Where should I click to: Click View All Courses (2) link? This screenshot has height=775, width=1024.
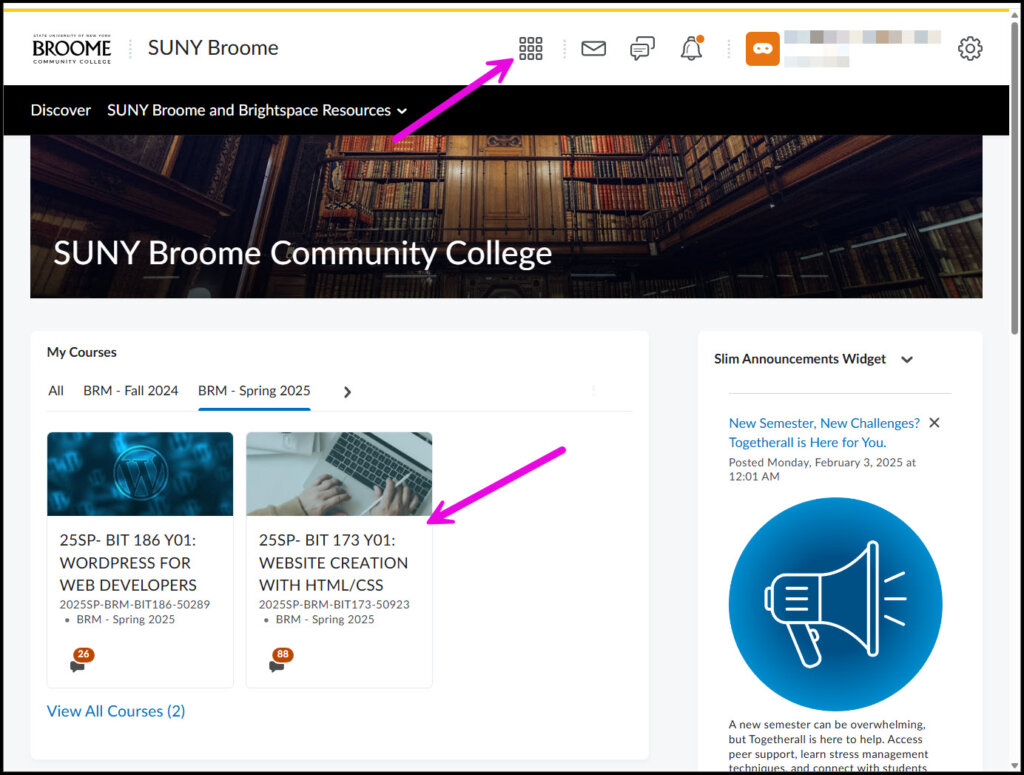(x=116, y=711)
